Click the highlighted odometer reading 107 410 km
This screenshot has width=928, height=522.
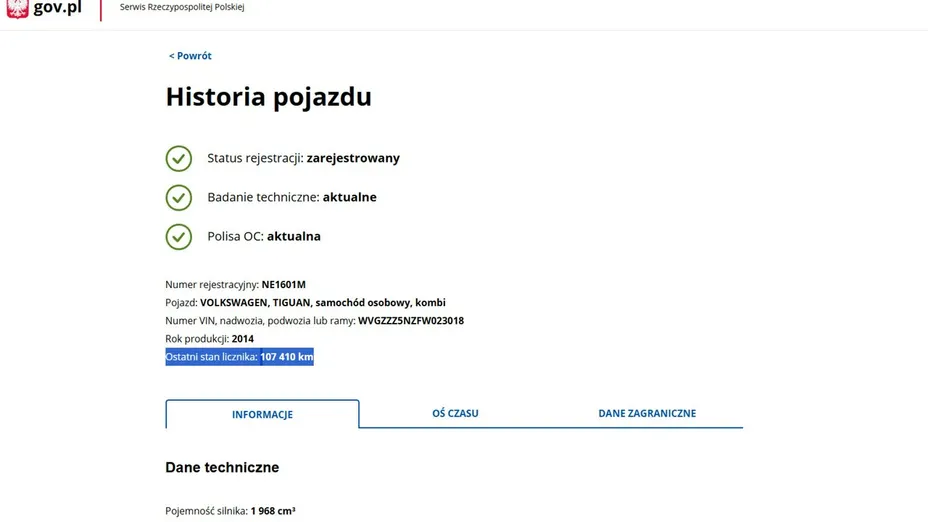[286, 357]
